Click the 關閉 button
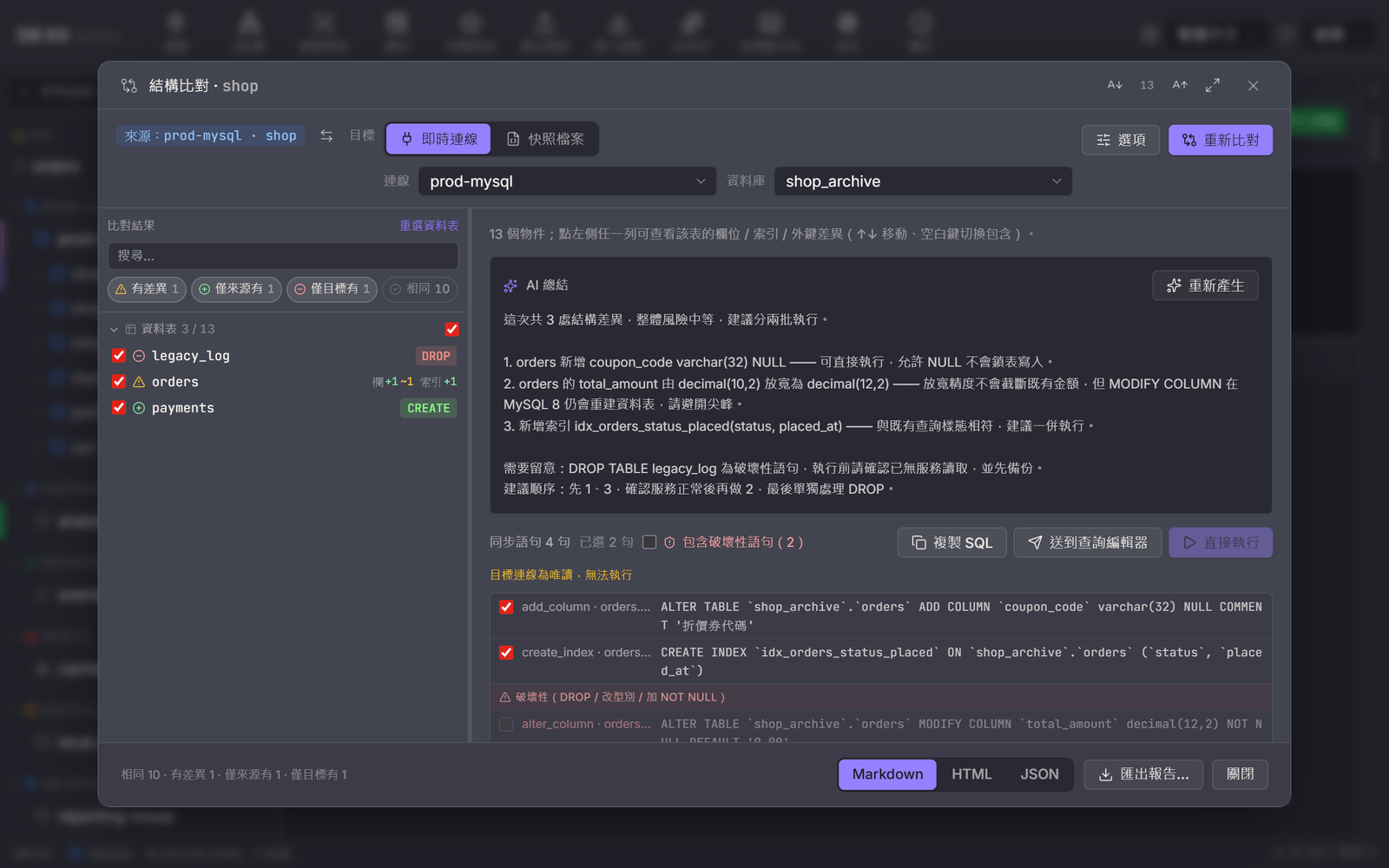The height and width of the screenshot is (868, 1389). point(1240,774)
